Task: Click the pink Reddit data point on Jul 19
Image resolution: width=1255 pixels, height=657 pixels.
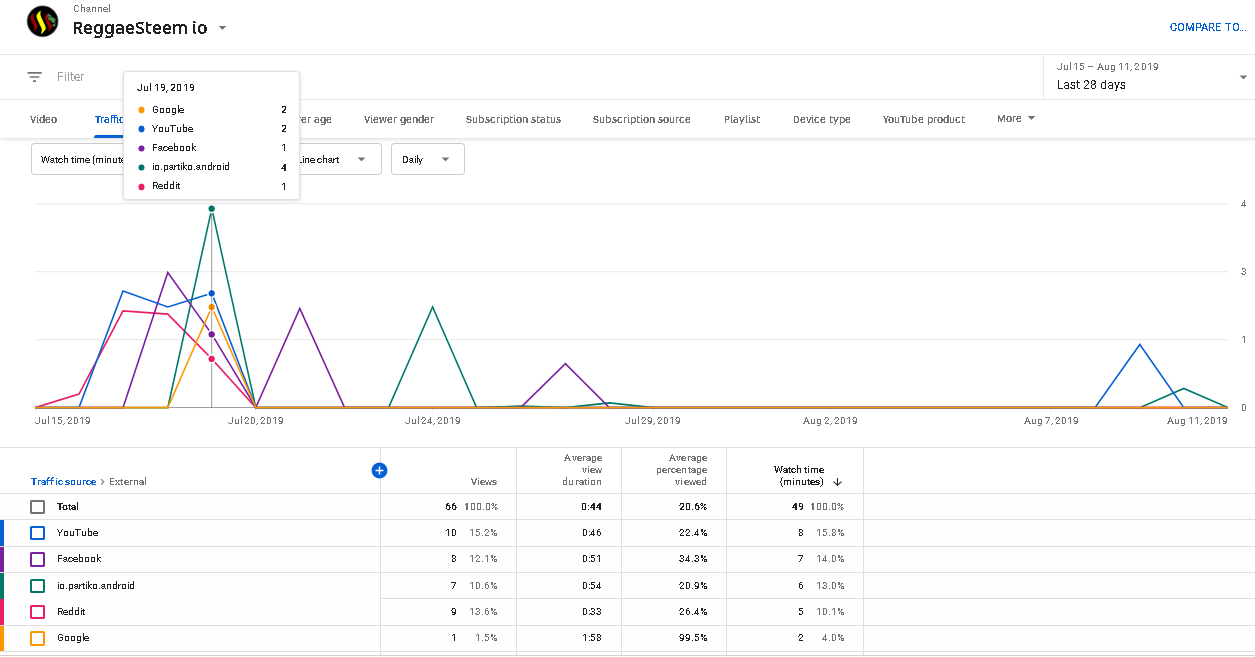Action: 211,359
